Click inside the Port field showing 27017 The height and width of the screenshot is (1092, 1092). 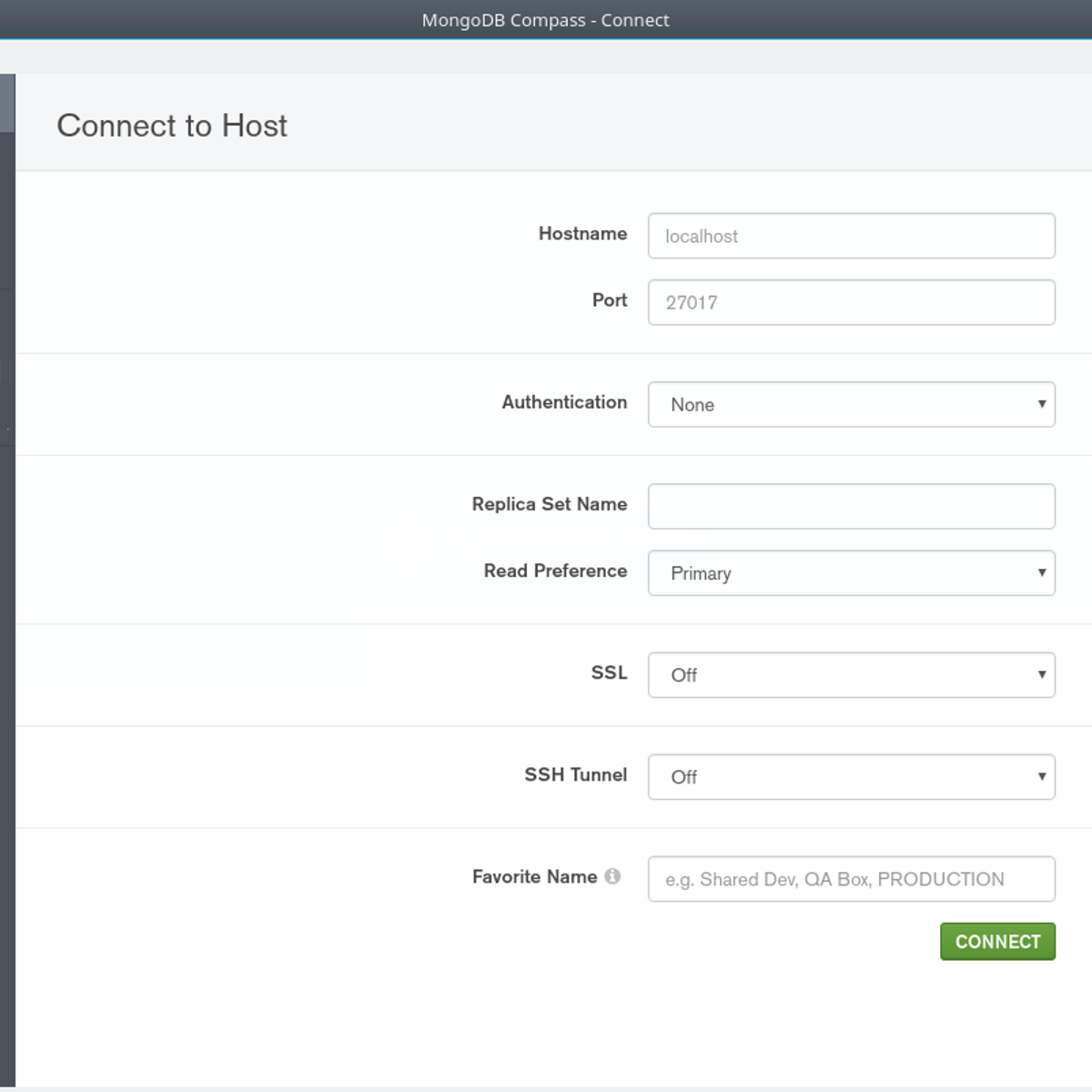click(851, 302)
